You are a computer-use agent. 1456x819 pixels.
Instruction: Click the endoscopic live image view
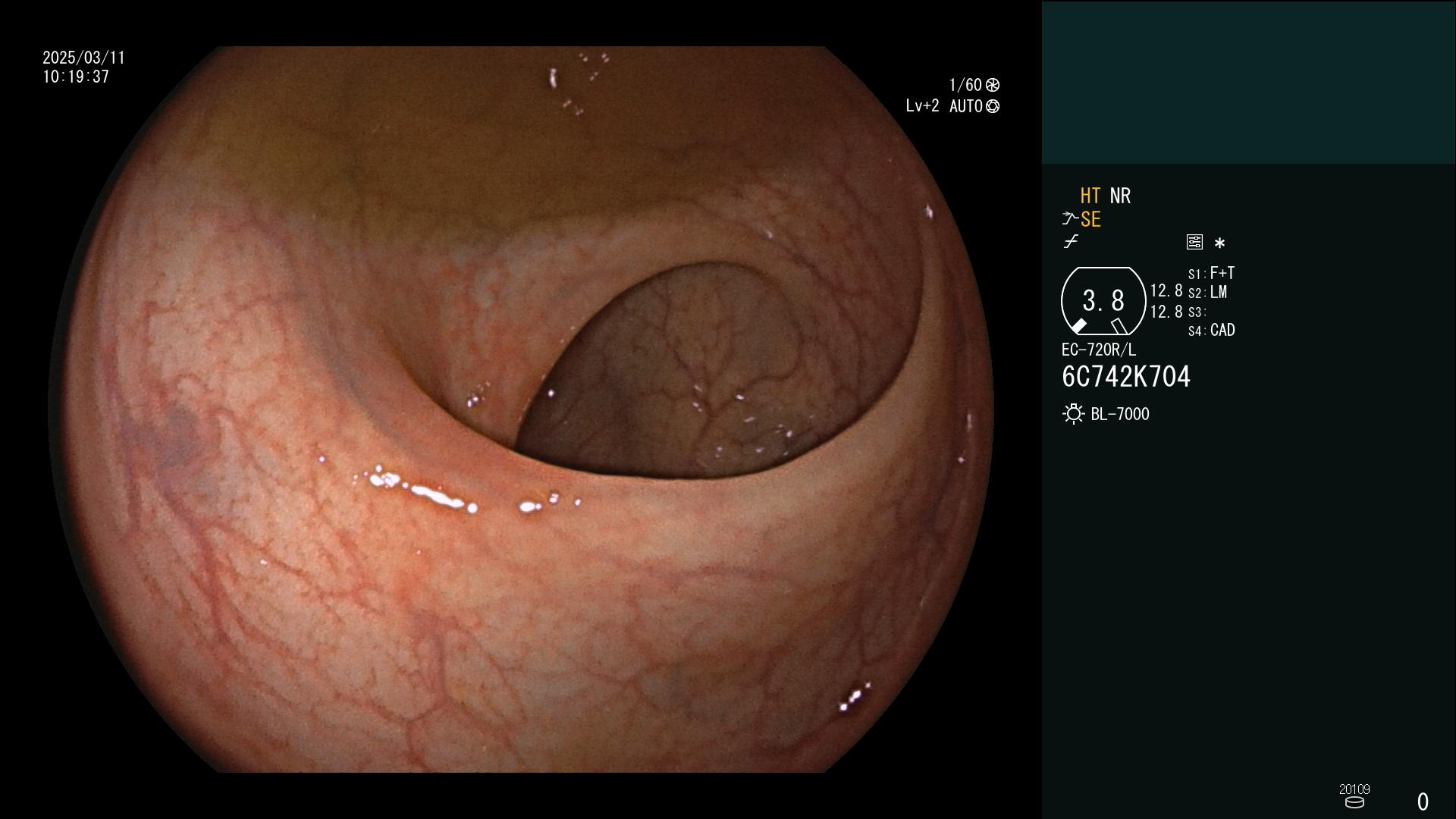(x=521, y=409)
